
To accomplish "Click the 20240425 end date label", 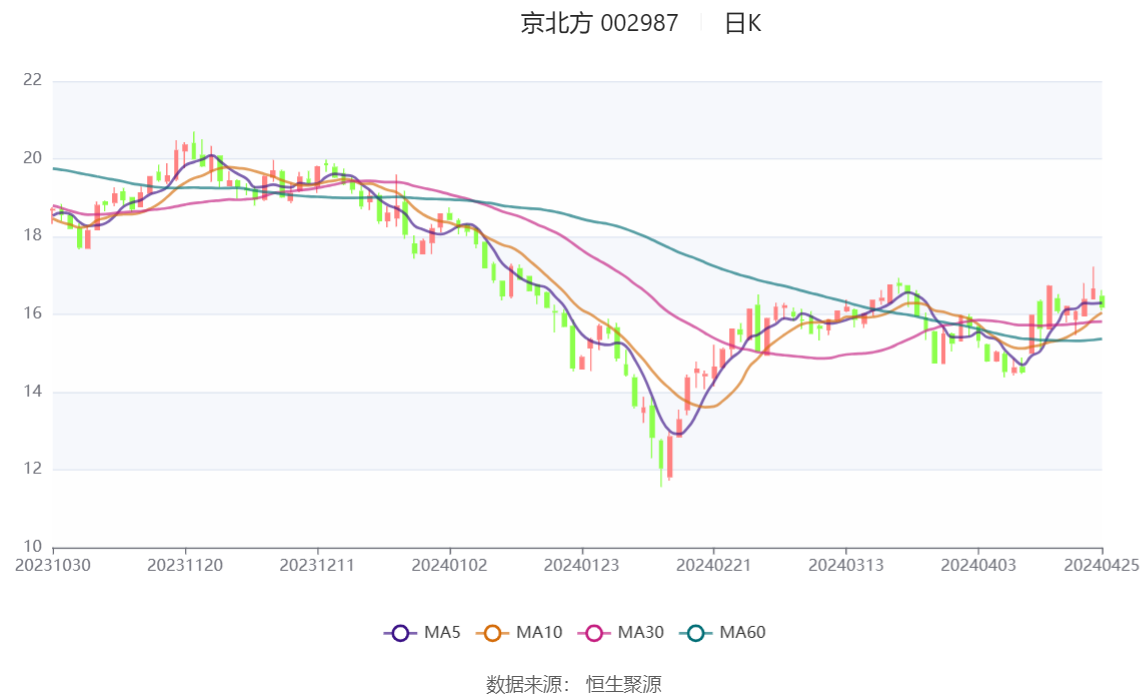I will [x=1102, y=565].
